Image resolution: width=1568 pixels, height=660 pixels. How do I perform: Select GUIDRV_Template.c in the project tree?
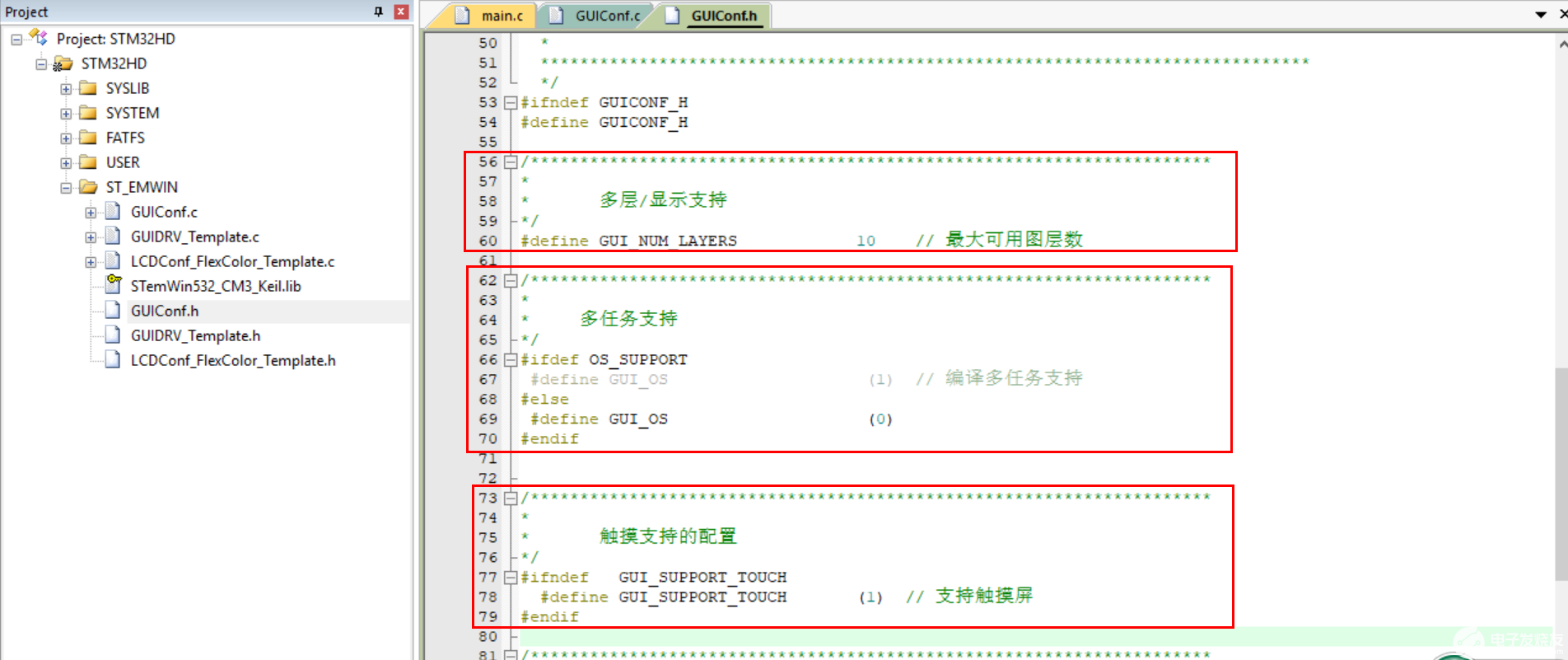[x=194, y=236]
